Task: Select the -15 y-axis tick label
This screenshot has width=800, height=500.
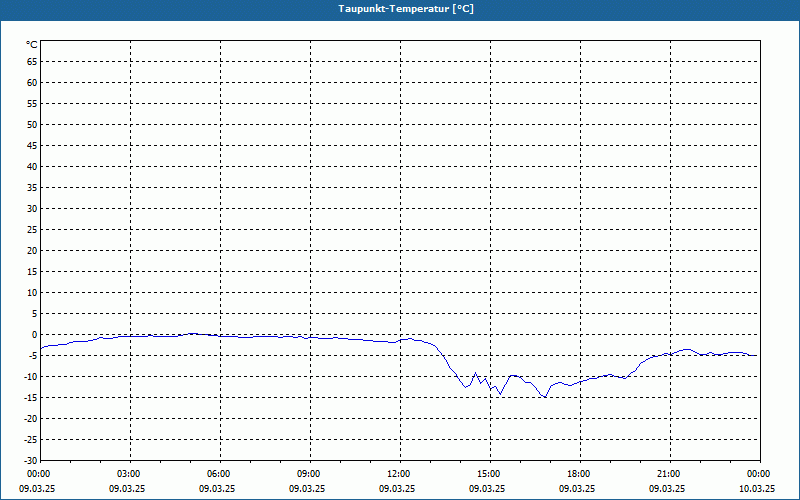Action: [30, 398]
